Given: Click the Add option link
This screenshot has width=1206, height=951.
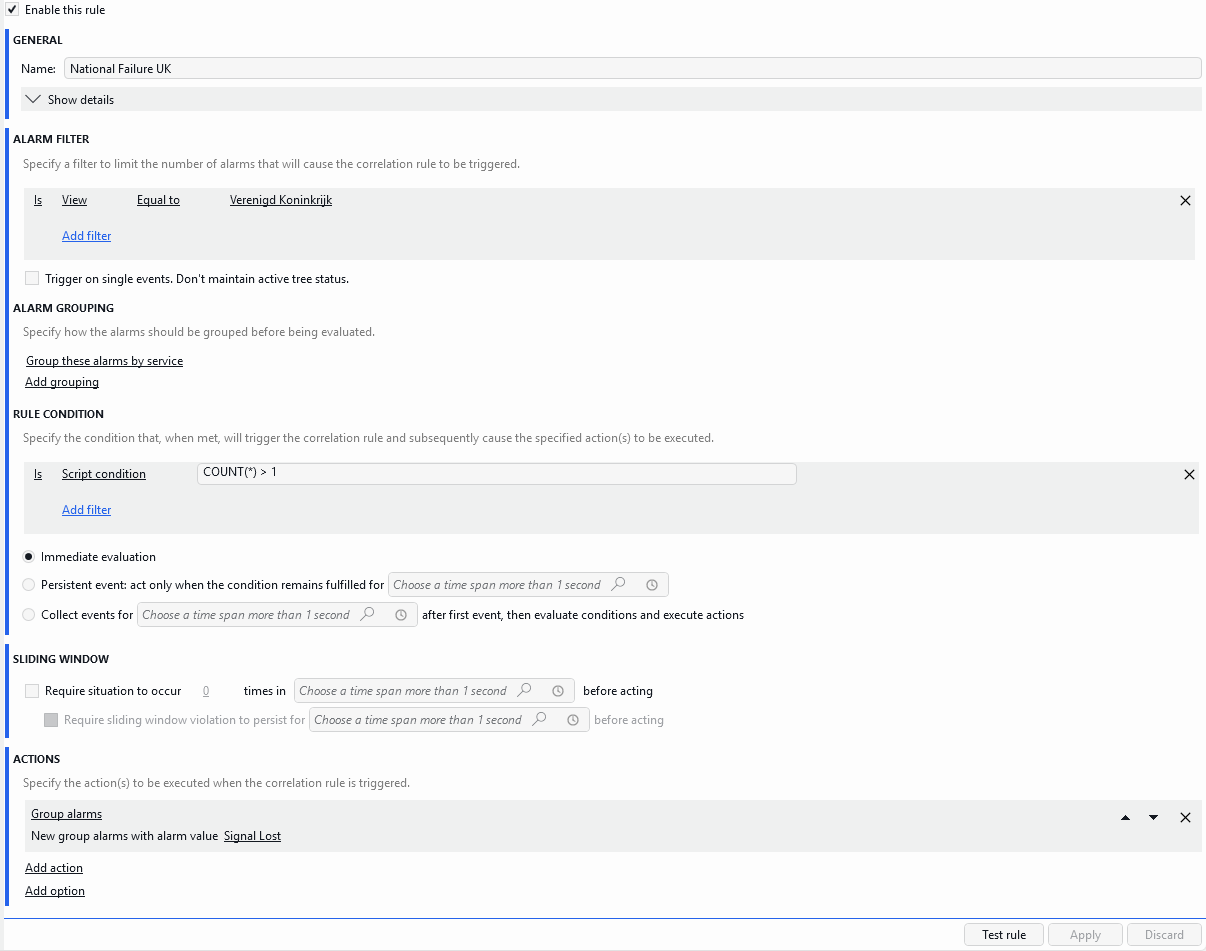Looking at the screenshot, I should click(55, 891).
